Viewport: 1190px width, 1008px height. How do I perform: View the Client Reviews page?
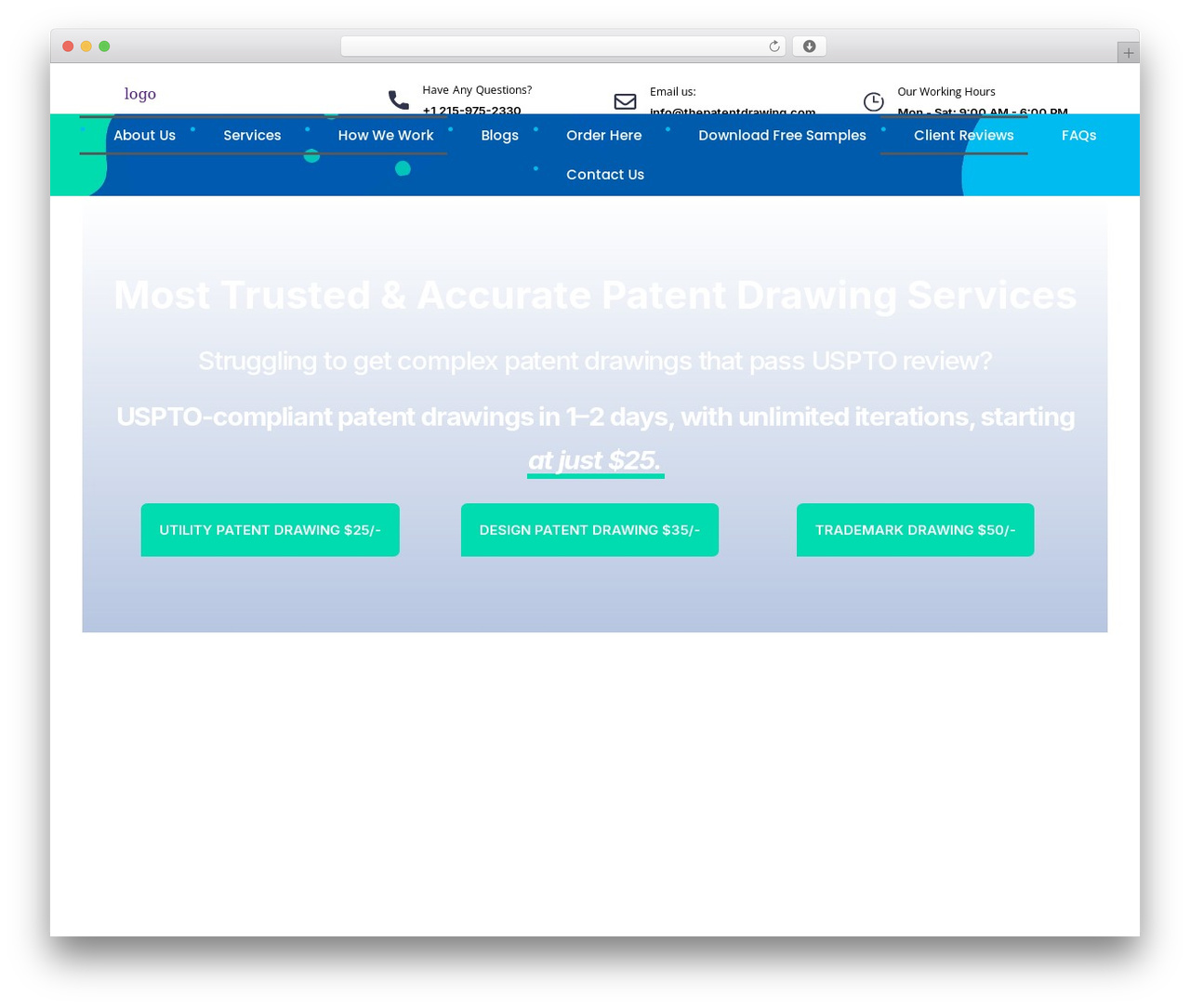[964, 136]
